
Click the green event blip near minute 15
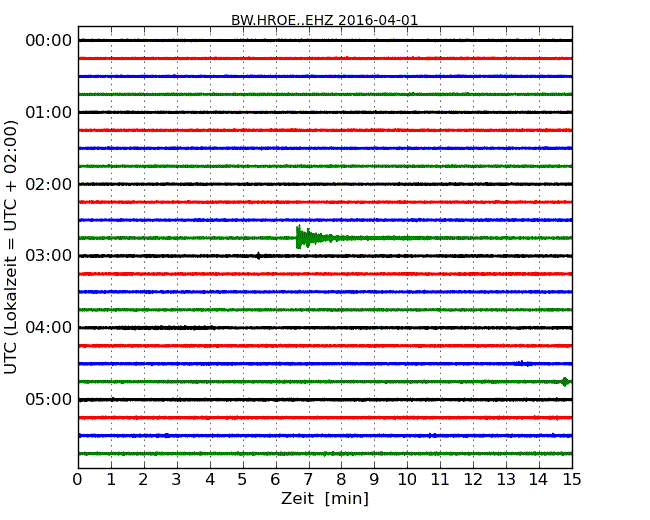point(565,381)
